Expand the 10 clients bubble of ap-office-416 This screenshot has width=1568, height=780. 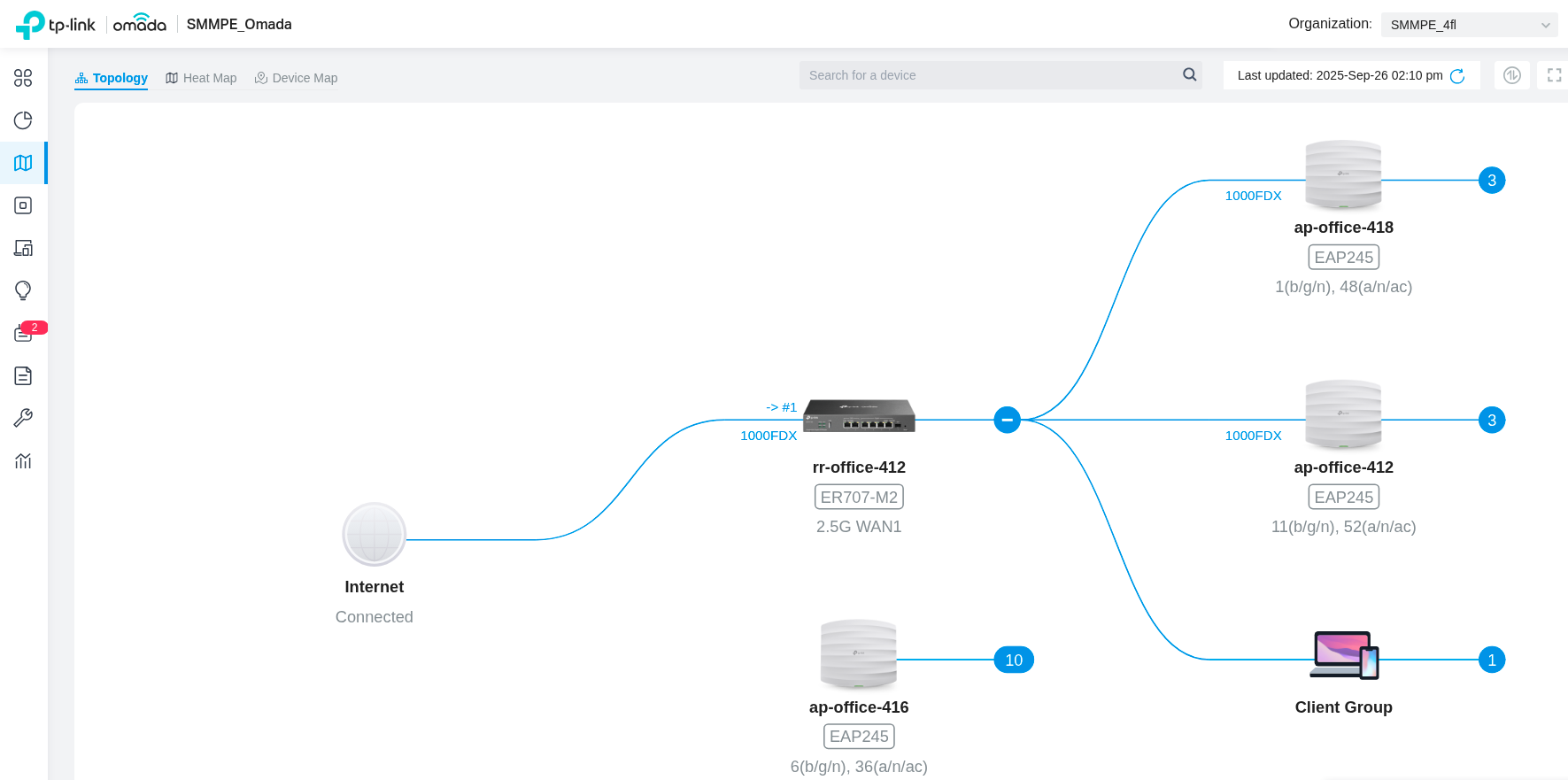tap(1014, 660)
